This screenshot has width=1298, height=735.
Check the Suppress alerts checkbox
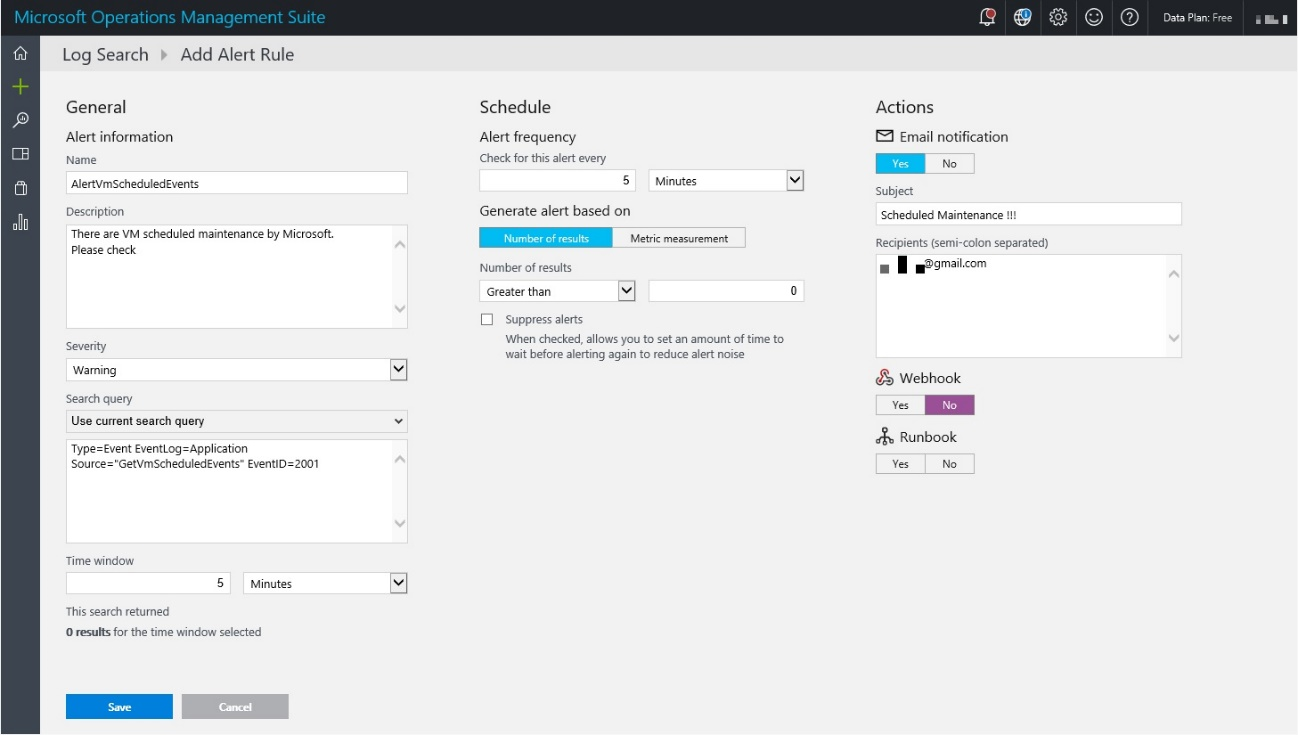[487, 320]
